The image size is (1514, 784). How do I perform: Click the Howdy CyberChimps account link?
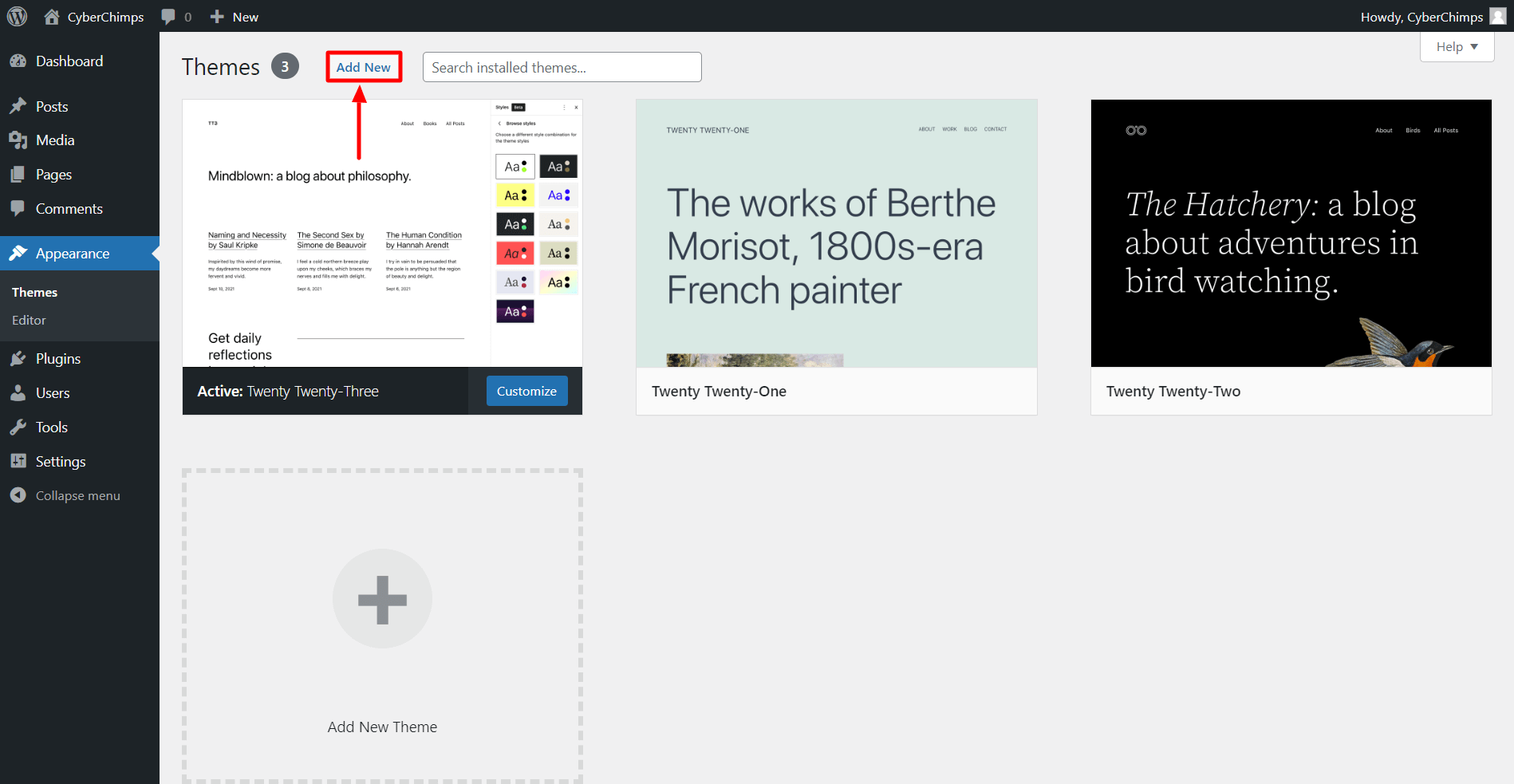pos(1422,16)
